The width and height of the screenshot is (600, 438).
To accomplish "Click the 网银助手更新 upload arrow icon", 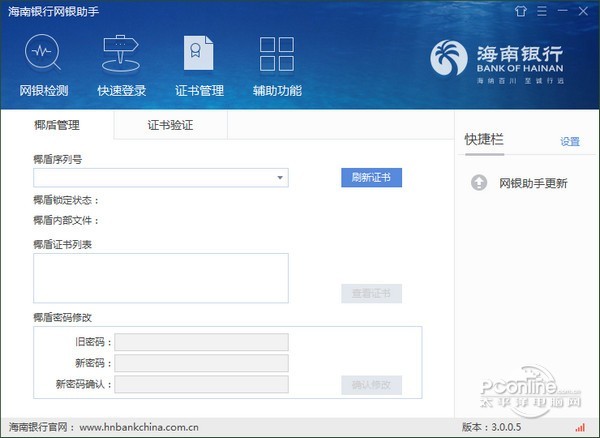I will [x=479, y=183].
